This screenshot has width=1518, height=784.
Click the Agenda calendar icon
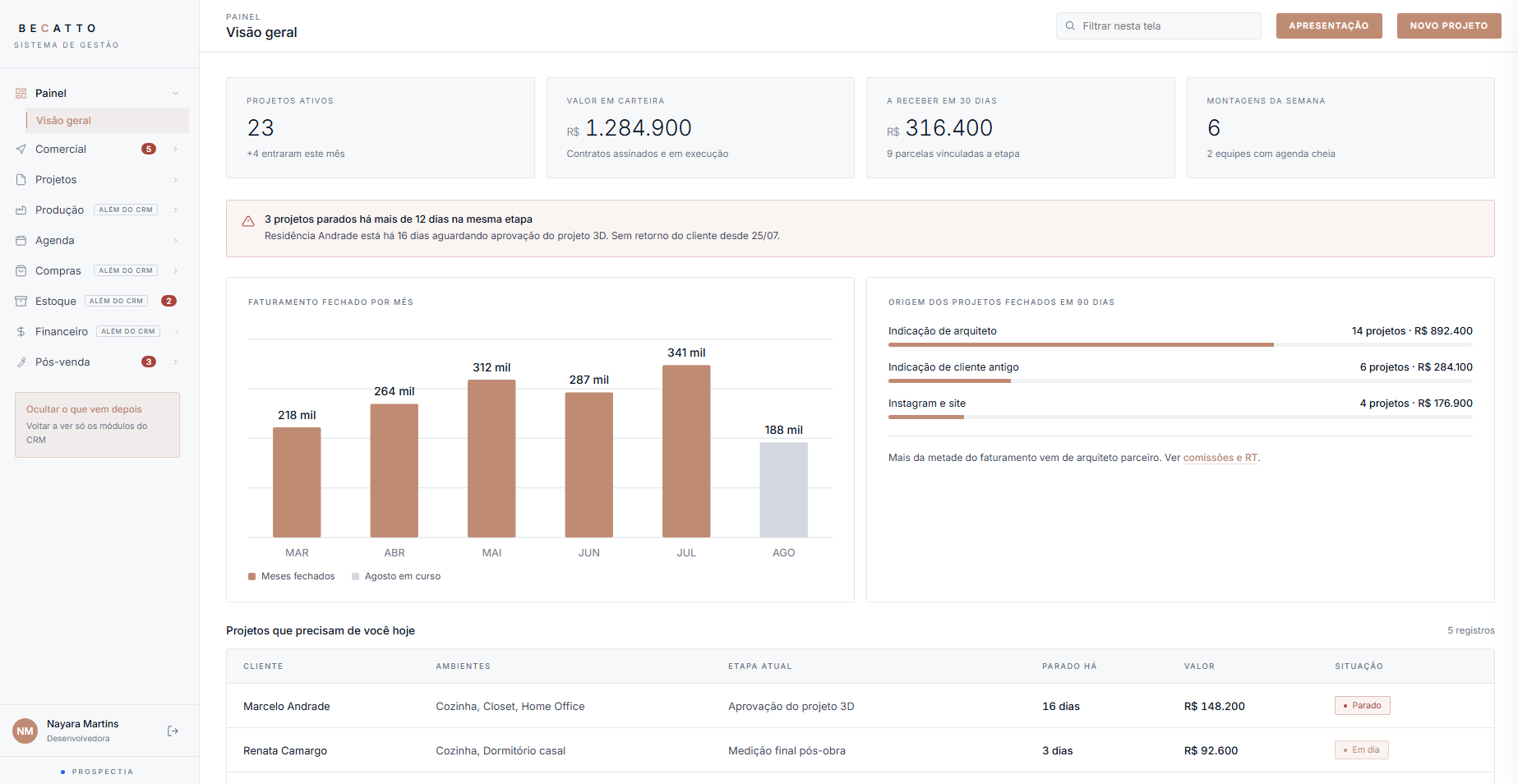point(21,241)
